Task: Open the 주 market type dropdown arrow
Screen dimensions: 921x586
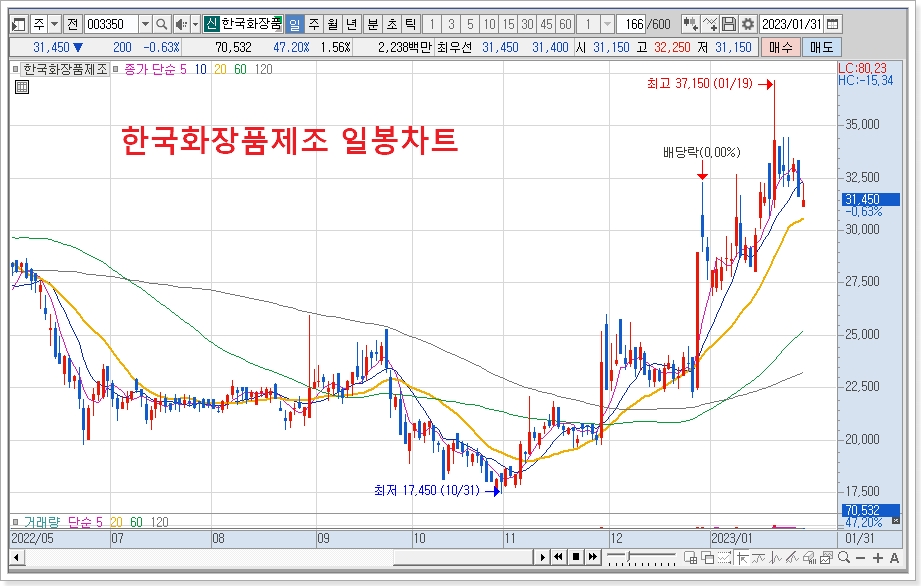Action: (x=55, y=24)
